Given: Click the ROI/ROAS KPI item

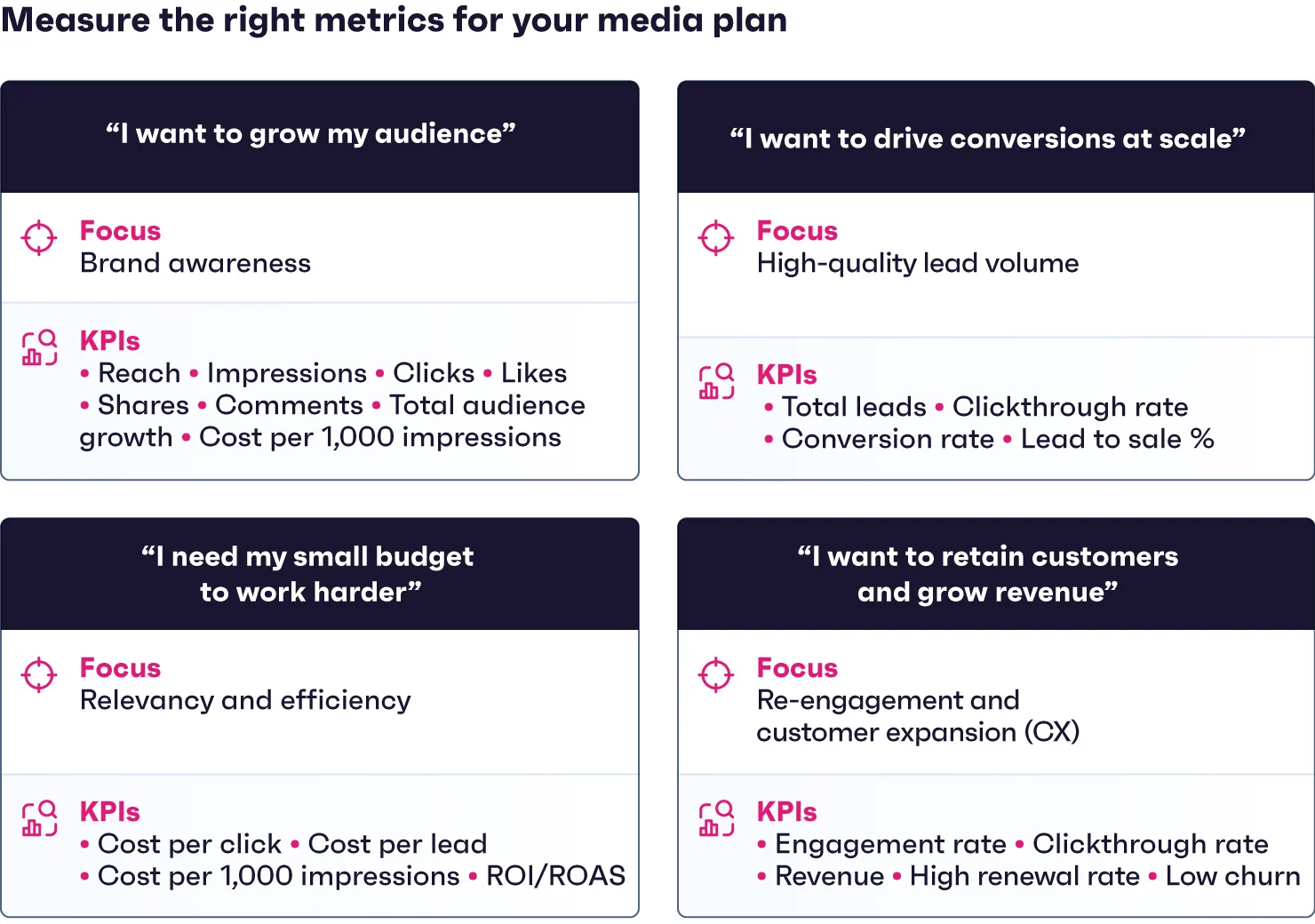Looking at the screenshot, I should coord(555,876).
